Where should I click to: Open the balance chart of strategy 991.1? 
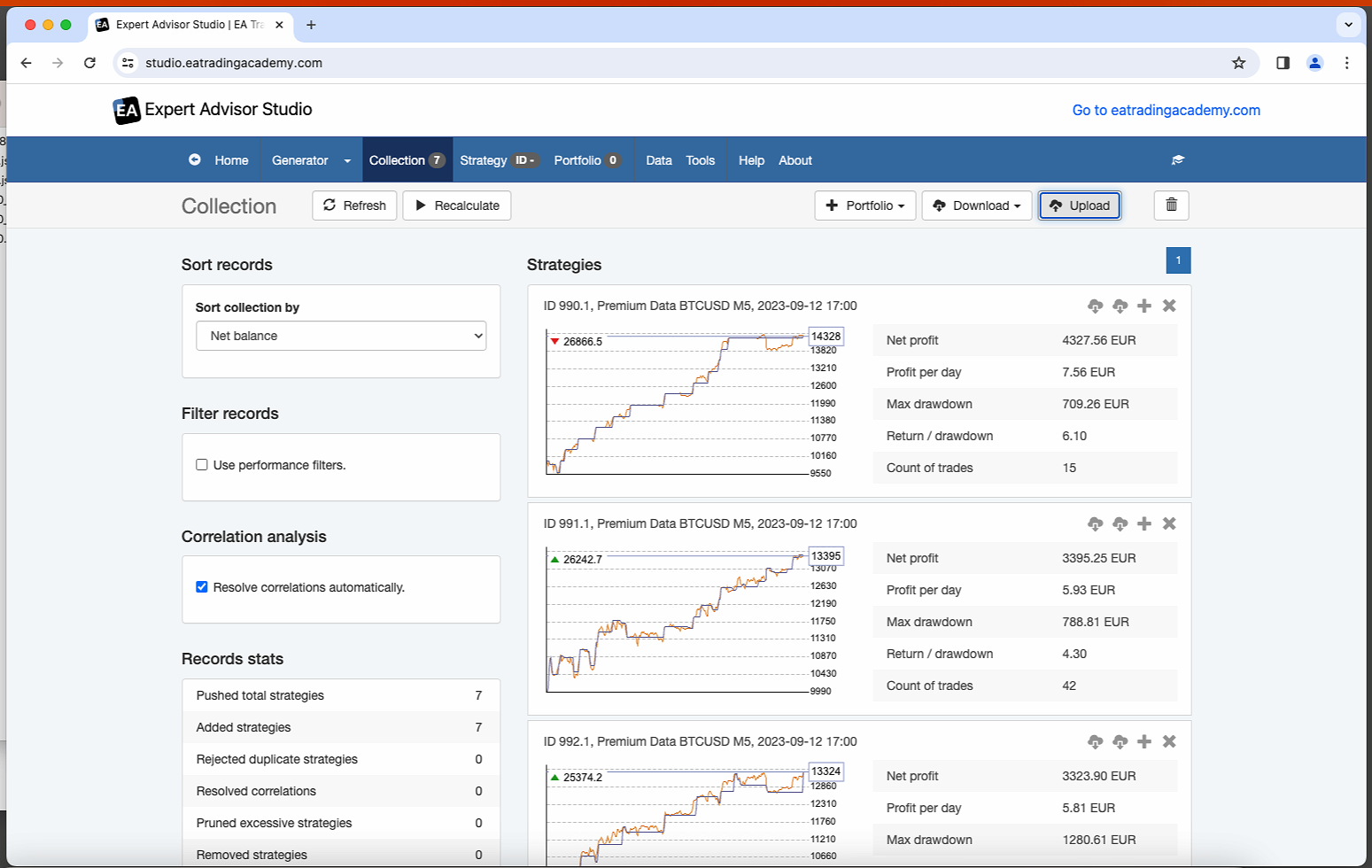[694, 622]
